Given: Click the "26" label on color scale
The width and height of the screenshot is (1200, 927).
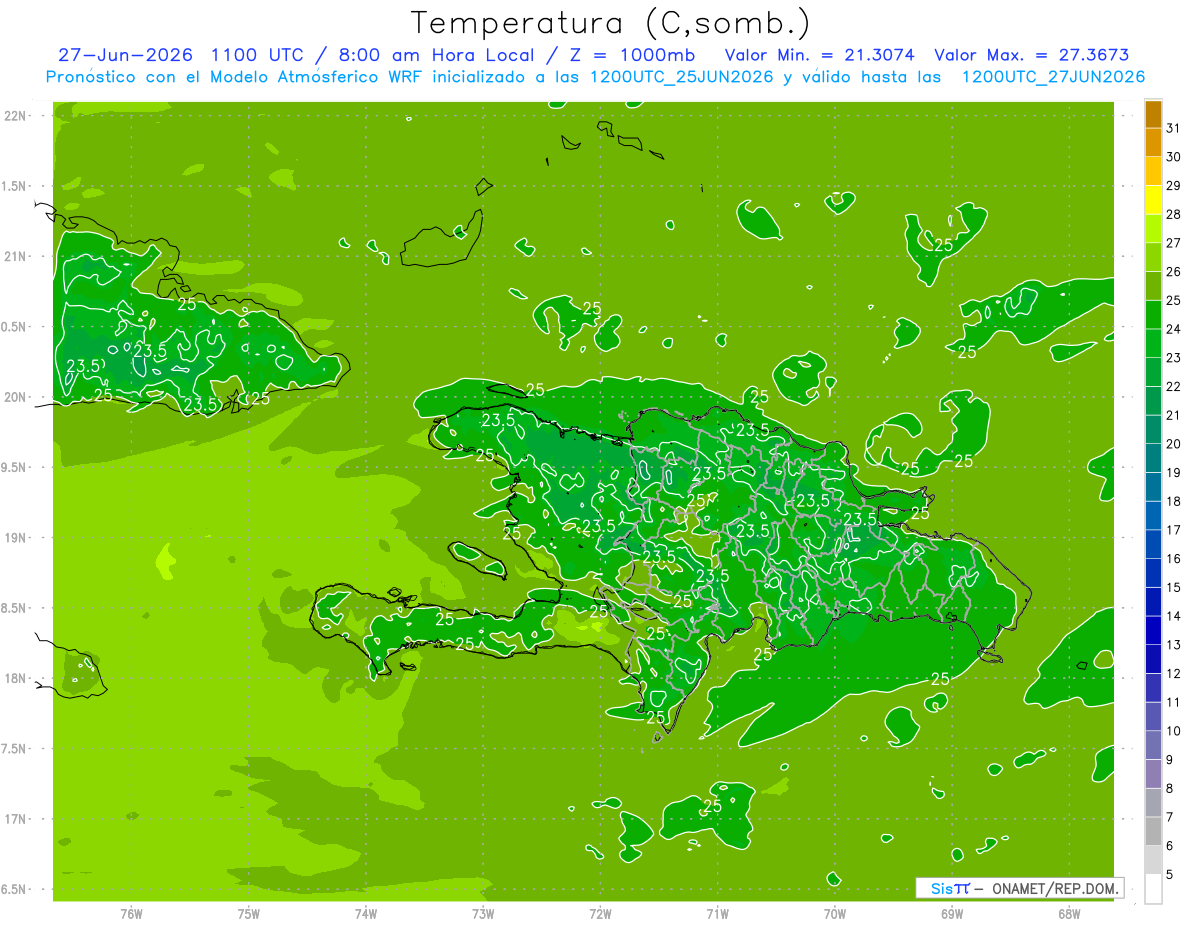Looking at the screenshot, I should click(x=1173, y=272).
